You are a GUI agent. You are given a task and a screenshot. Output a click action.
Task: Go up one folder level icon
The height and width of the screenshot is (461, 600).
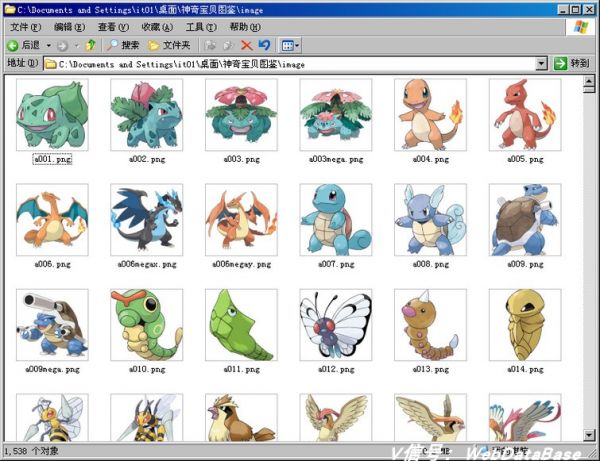point(91,46)
